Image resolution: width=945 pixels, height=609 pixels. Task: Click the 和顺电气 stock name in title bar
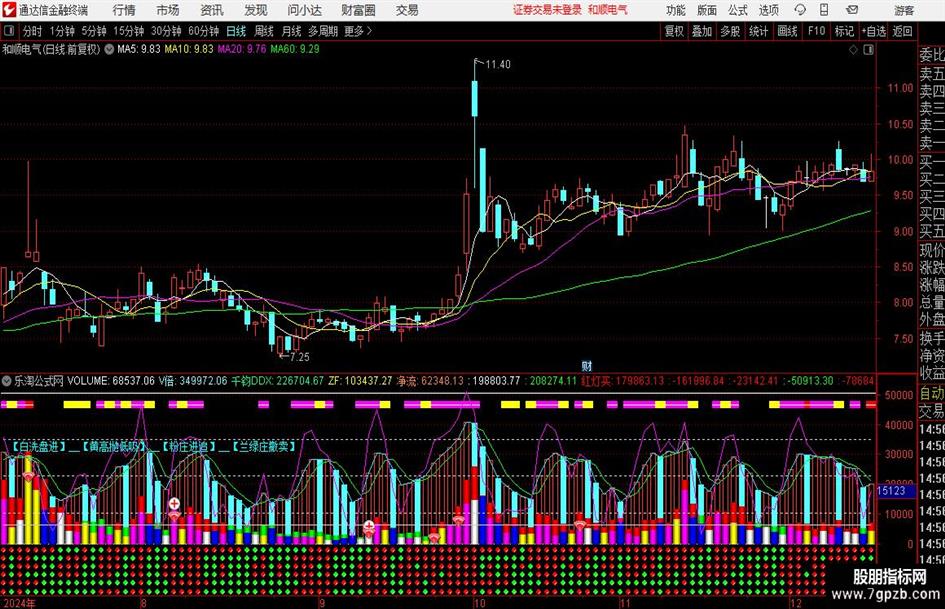(608, 10)
